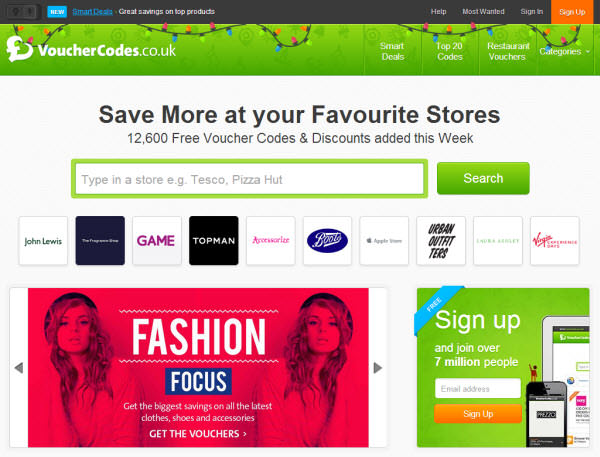The width and height of the screenshot is (600, 457).
Task: Open the GAME store logo tile
Action: coord(157,241)
